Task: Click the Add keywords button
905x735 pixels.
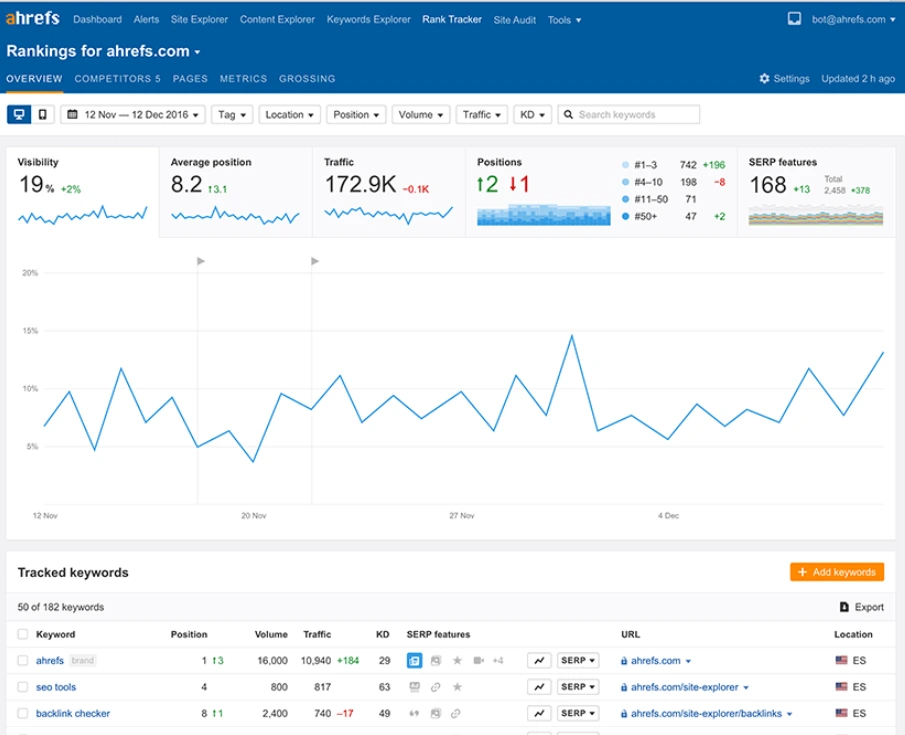Action: [x=837, y=572]
